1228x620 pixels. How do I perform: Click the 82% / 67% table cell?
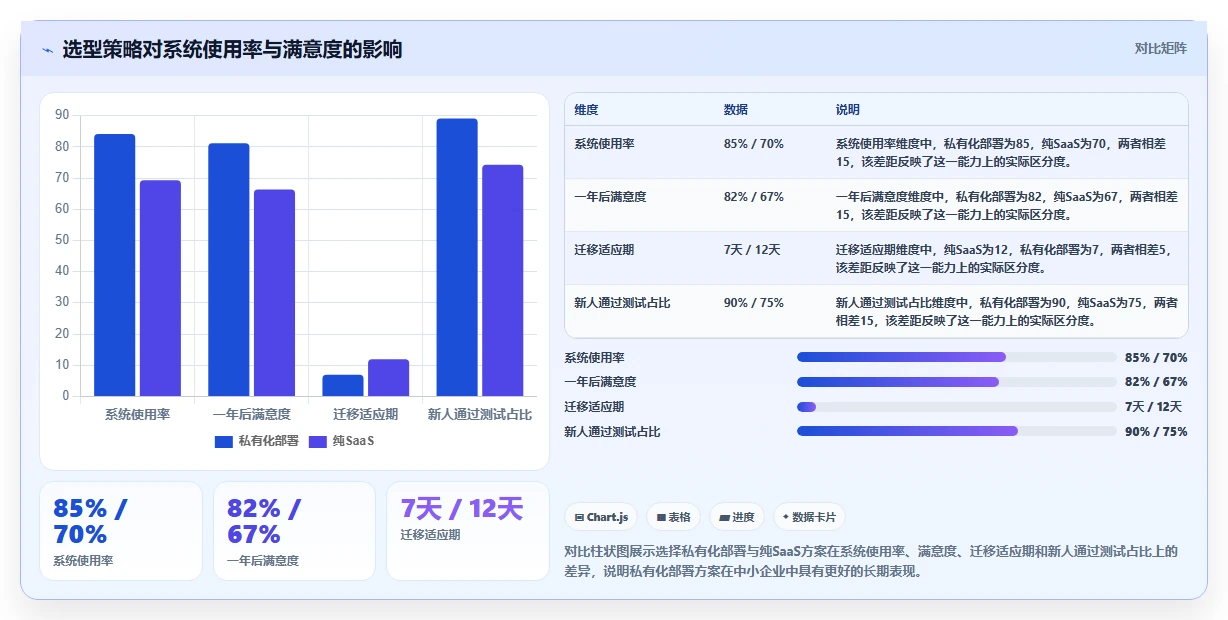[x=754, y=197]
